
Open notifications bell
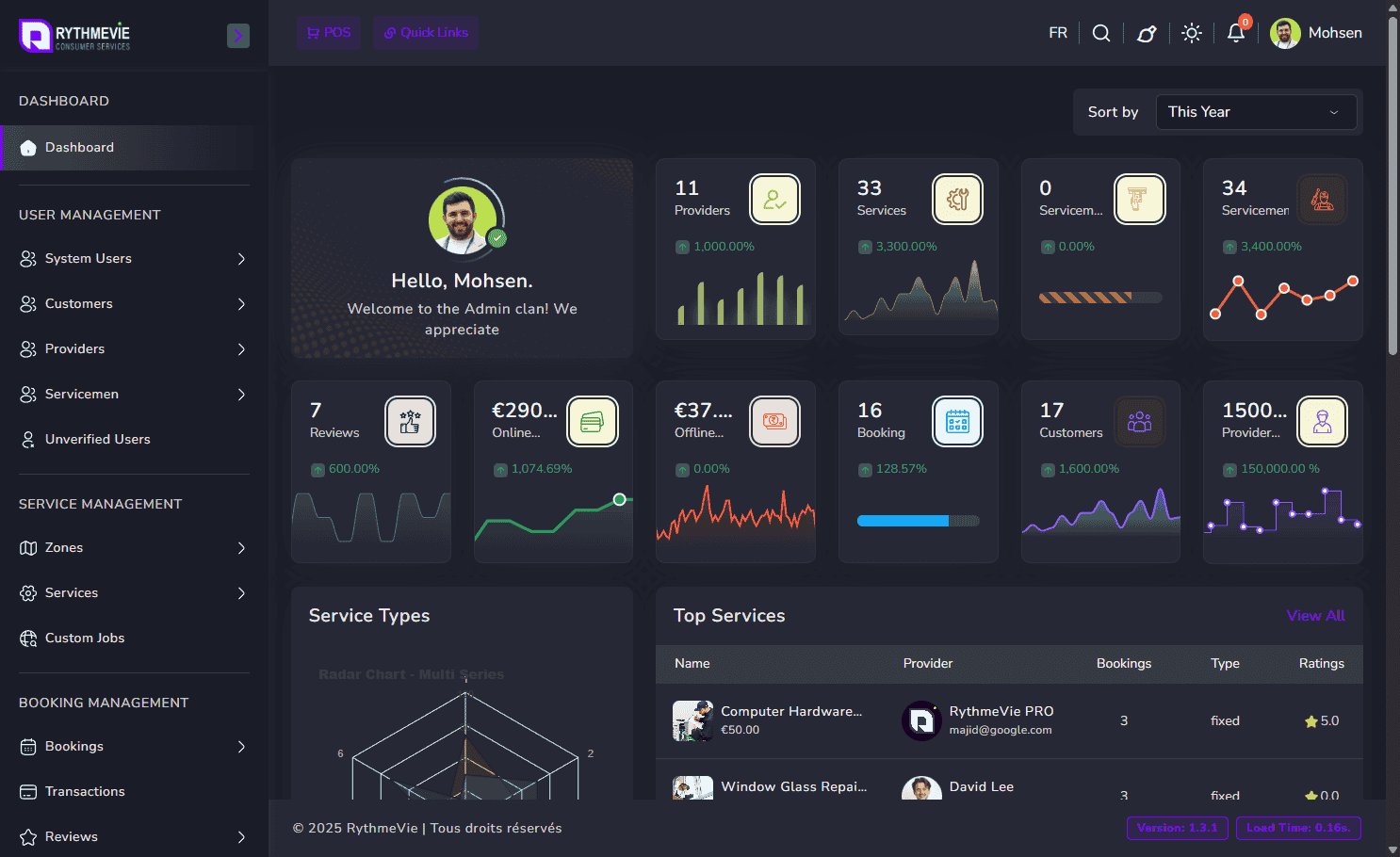(x=1236, y=33)
